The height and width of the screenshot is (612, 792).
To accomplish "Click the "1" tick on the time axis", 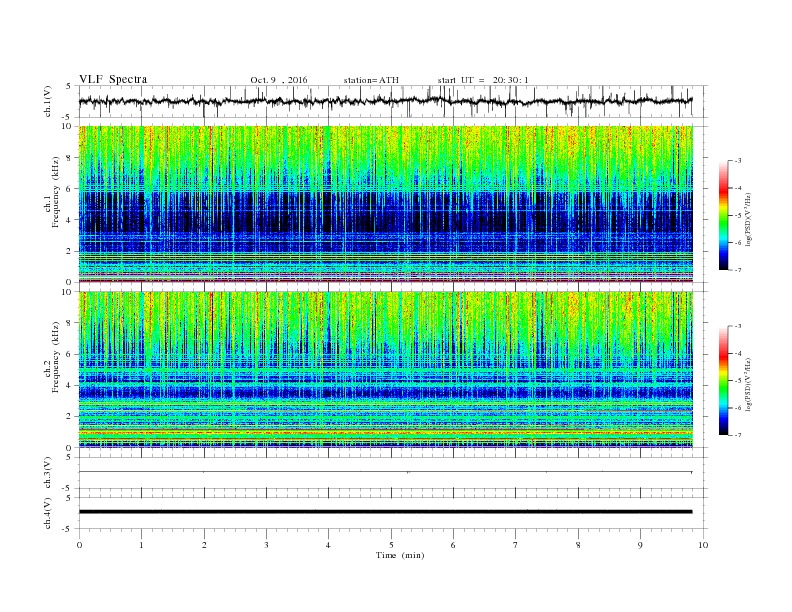I will [x=141, y=545].
